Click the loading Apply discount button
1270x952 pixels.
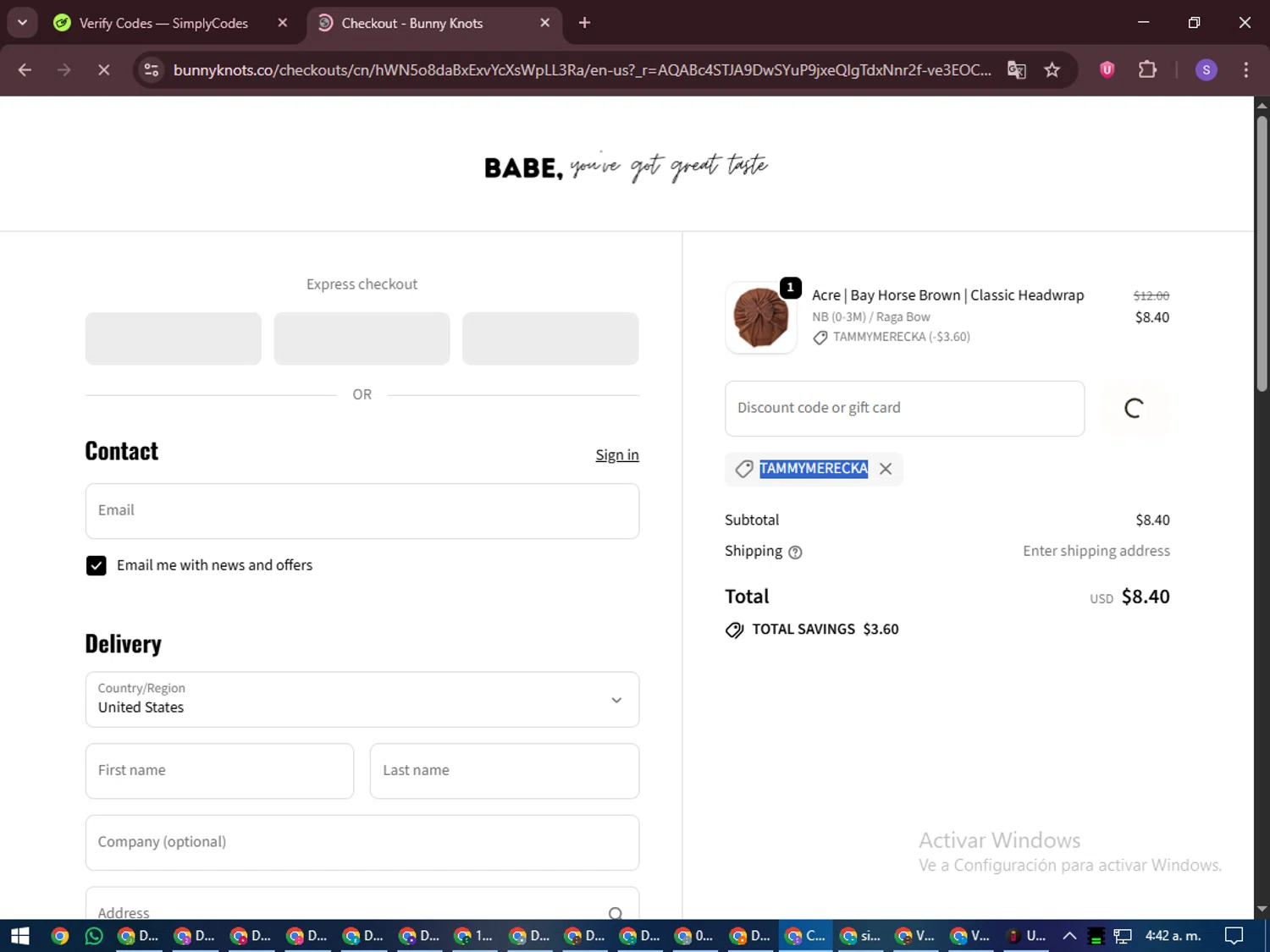coord(1135,409)
